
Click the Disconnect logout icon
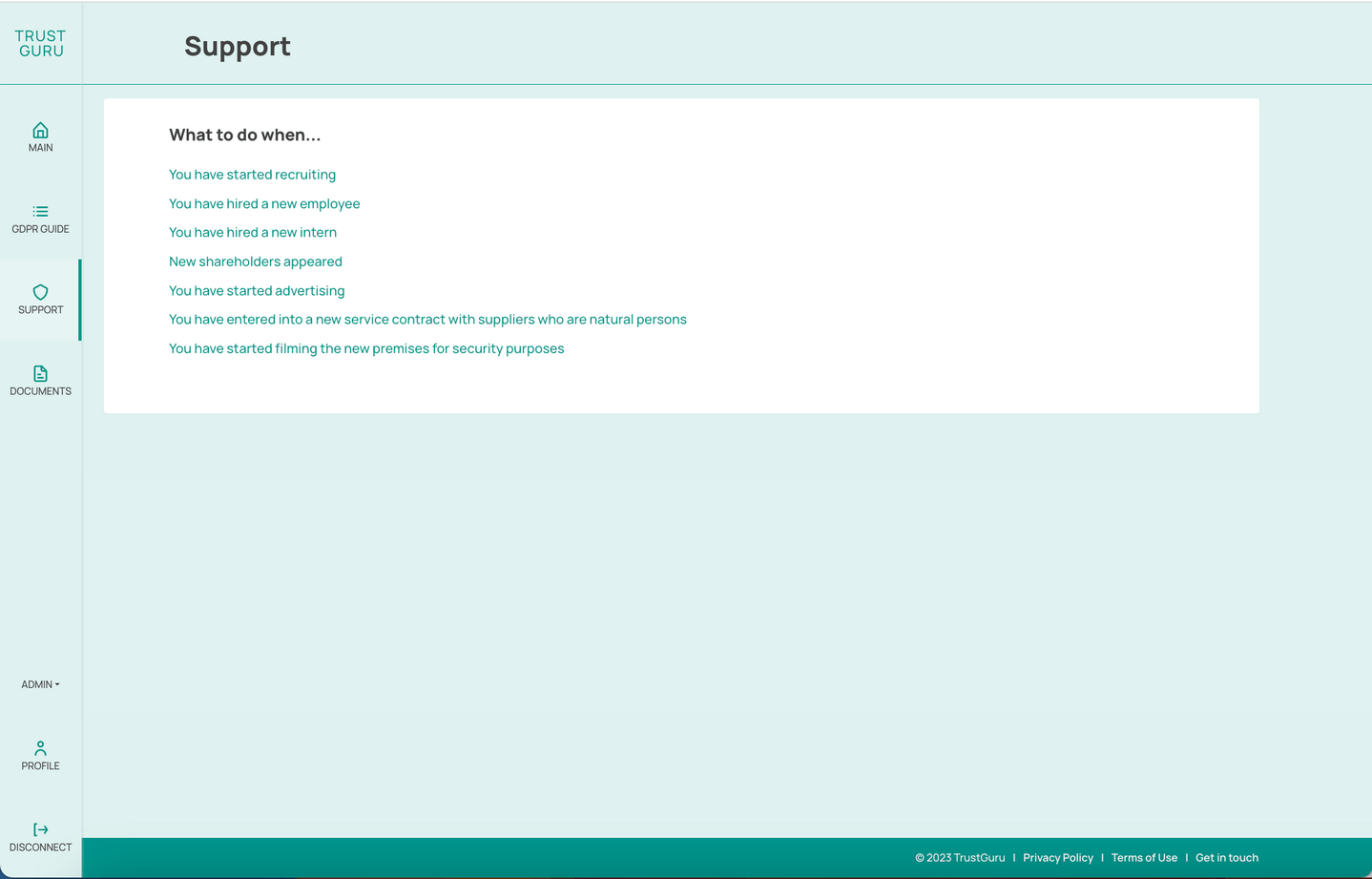tap(40, 829)
